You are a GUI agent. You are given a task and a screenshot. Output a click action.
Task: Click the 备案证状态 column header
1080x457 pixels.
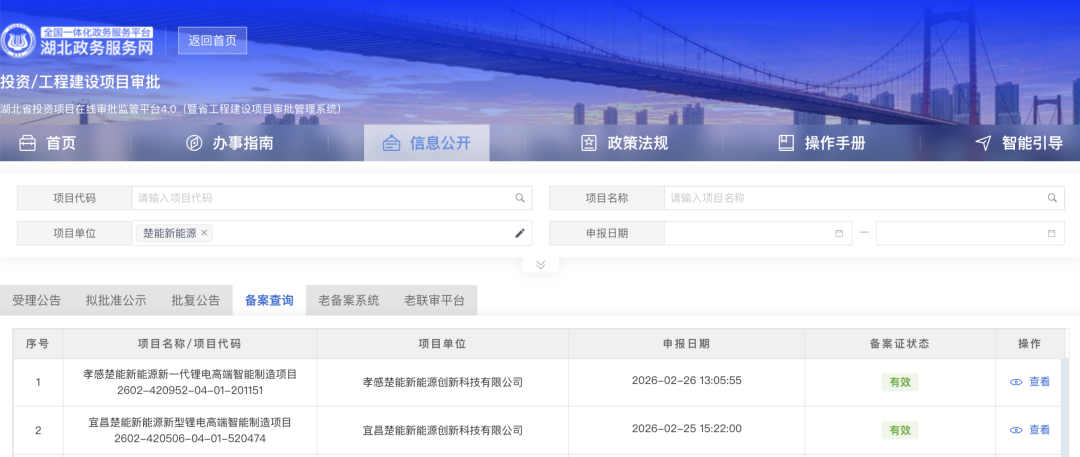(900, 343)
